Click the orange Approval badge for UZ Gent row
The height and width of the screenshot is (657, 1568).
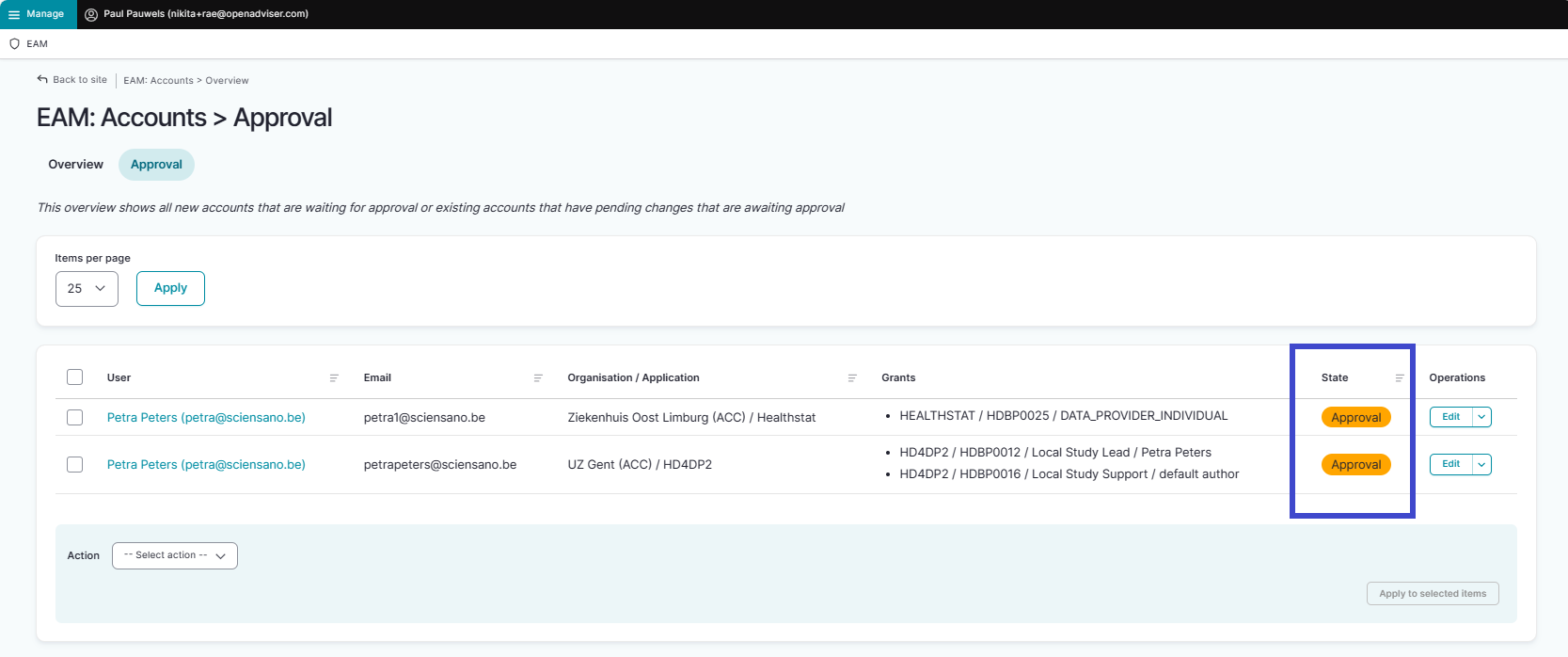coord(1355,465)
